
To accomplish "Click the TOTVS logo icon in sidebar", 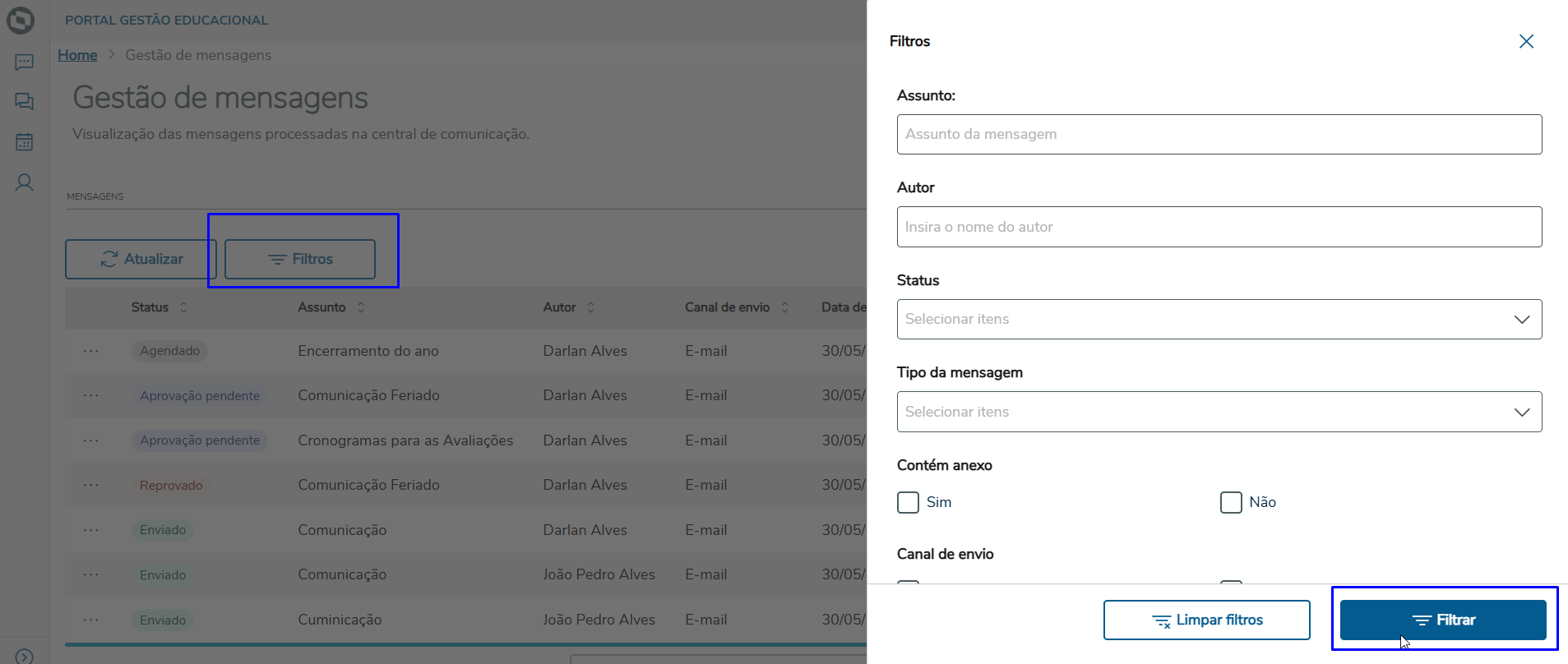I will pyautogui.click(x=21, y=20).
